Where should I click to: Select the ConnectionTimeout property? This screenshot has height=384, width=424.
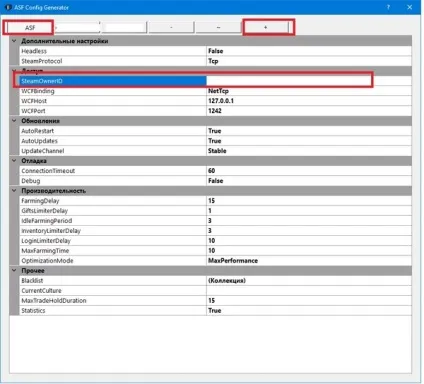pos(113,171)
